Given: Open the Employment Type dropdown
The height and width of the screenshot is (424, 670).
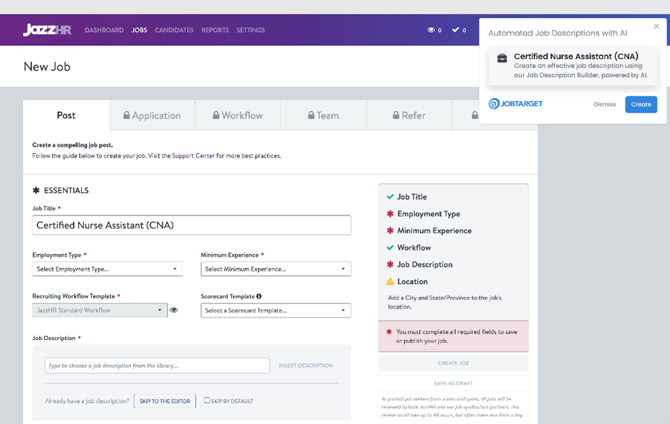Looking at the screenshot, I should (x=107, y=269).
